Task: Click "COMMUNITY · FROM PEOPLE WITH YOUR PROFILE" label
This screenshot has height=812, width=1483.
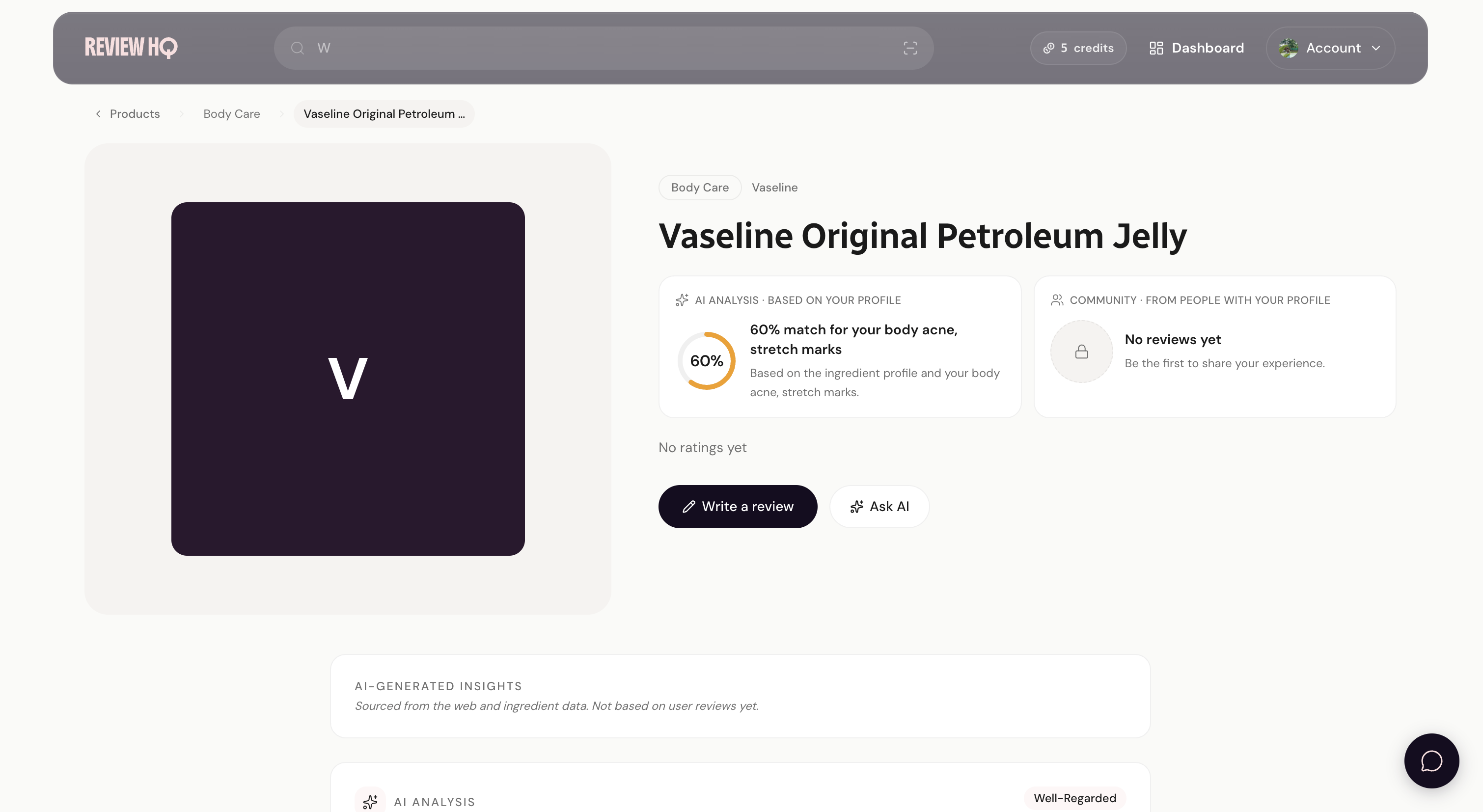Action: (1200, 300)
